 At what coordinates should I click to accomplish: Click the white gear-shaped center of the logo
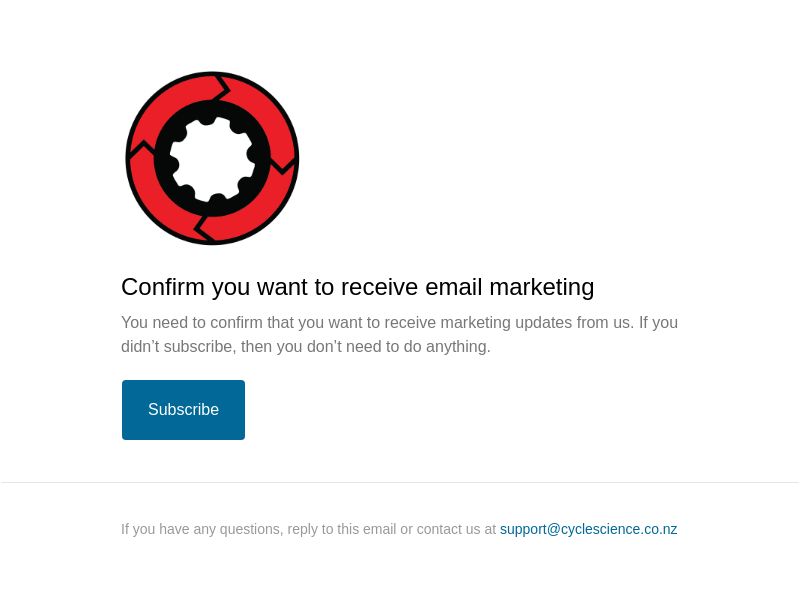tap(211, 159)
